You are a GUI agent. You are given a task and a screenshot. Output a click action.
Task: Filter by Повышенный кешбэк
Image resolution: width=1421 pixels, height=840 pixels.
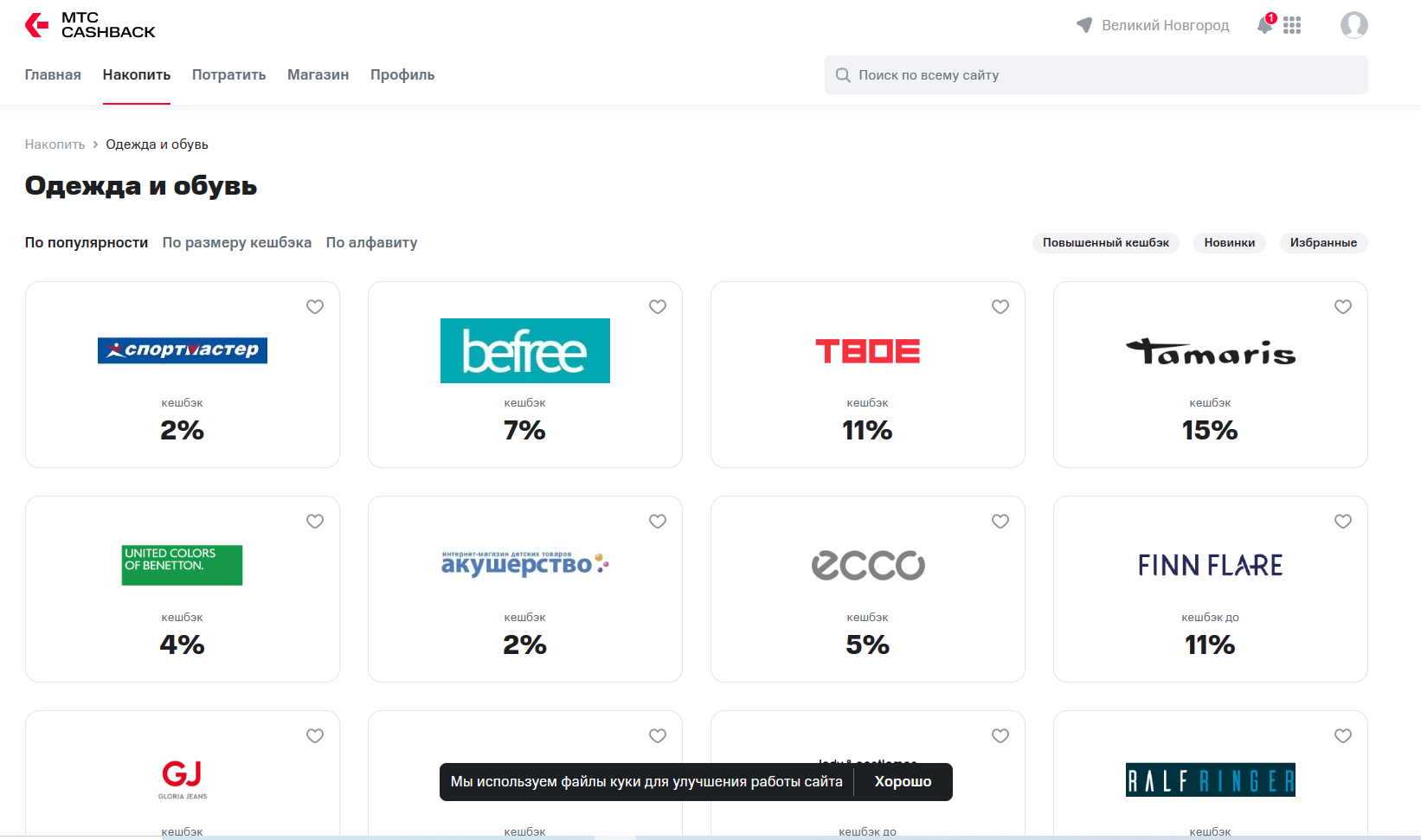tap(1105, 243)
